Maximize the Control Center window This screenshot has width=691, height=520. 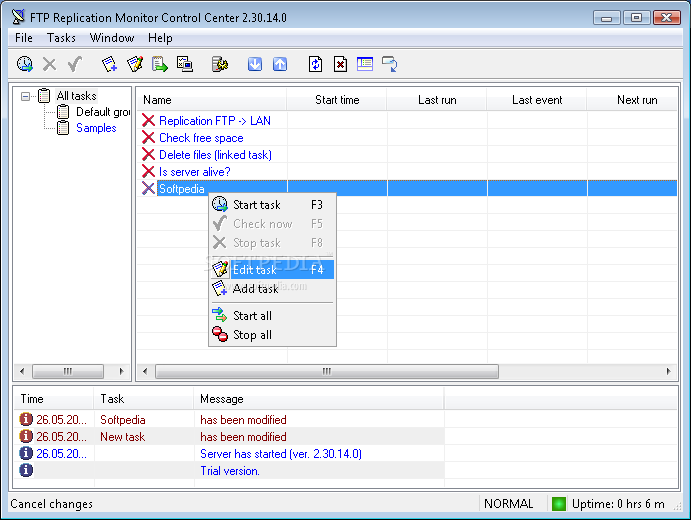[636, 18]
